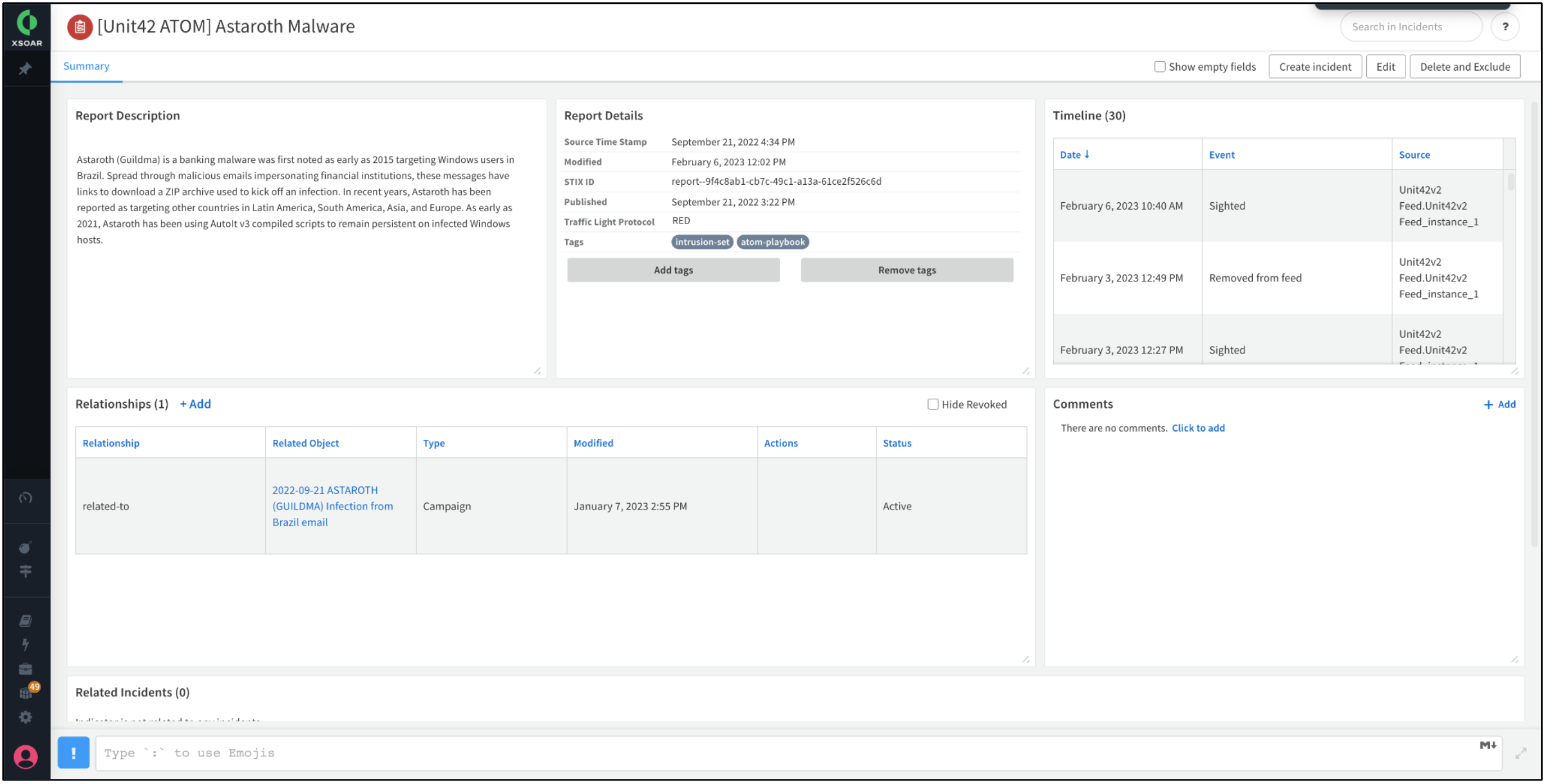Check the Hide Revoked checkbox
Viewport: 1546px width, 784px height.
tap(933, 404)
